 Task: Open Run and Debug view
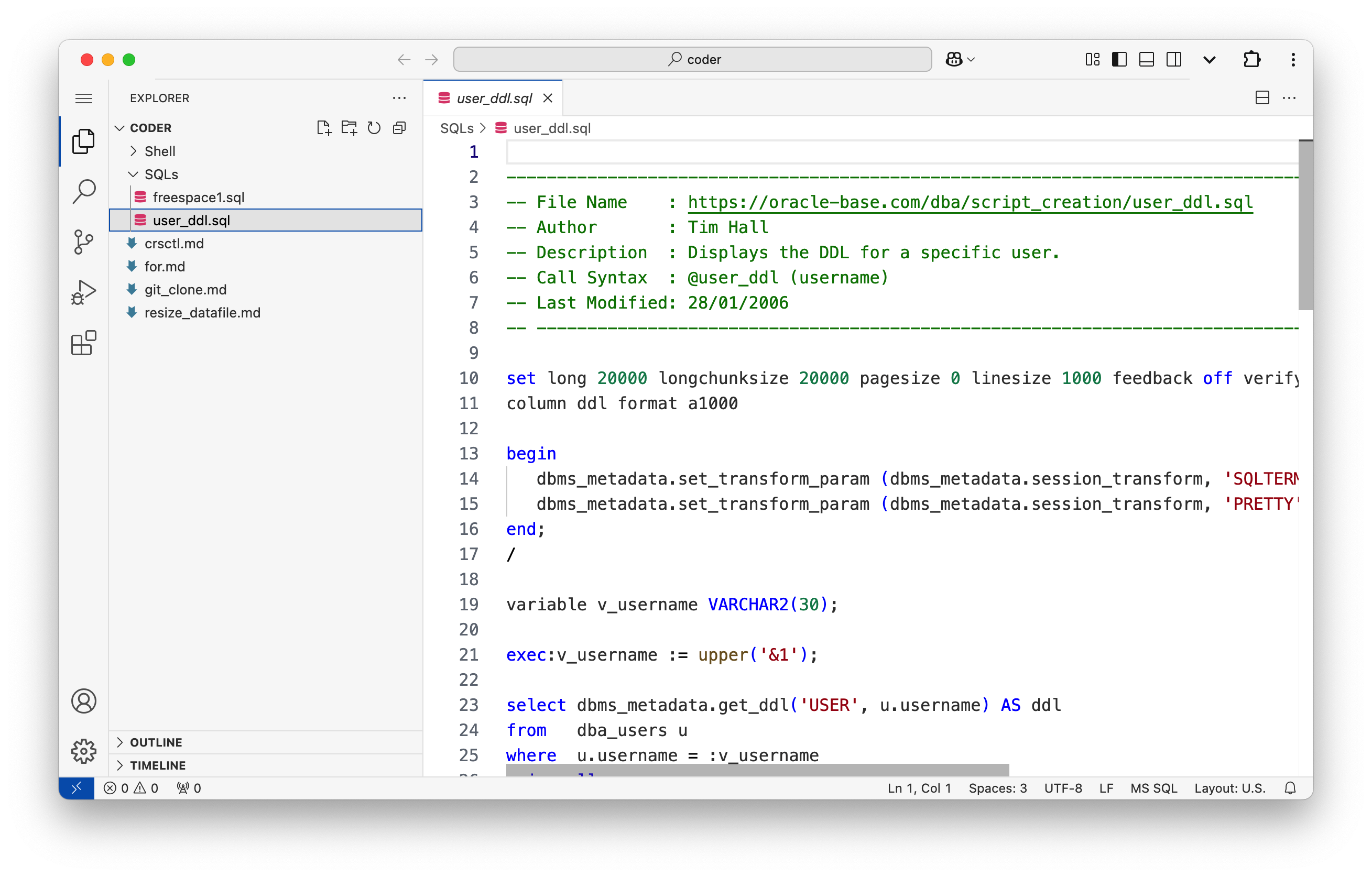tap(84, 293)
